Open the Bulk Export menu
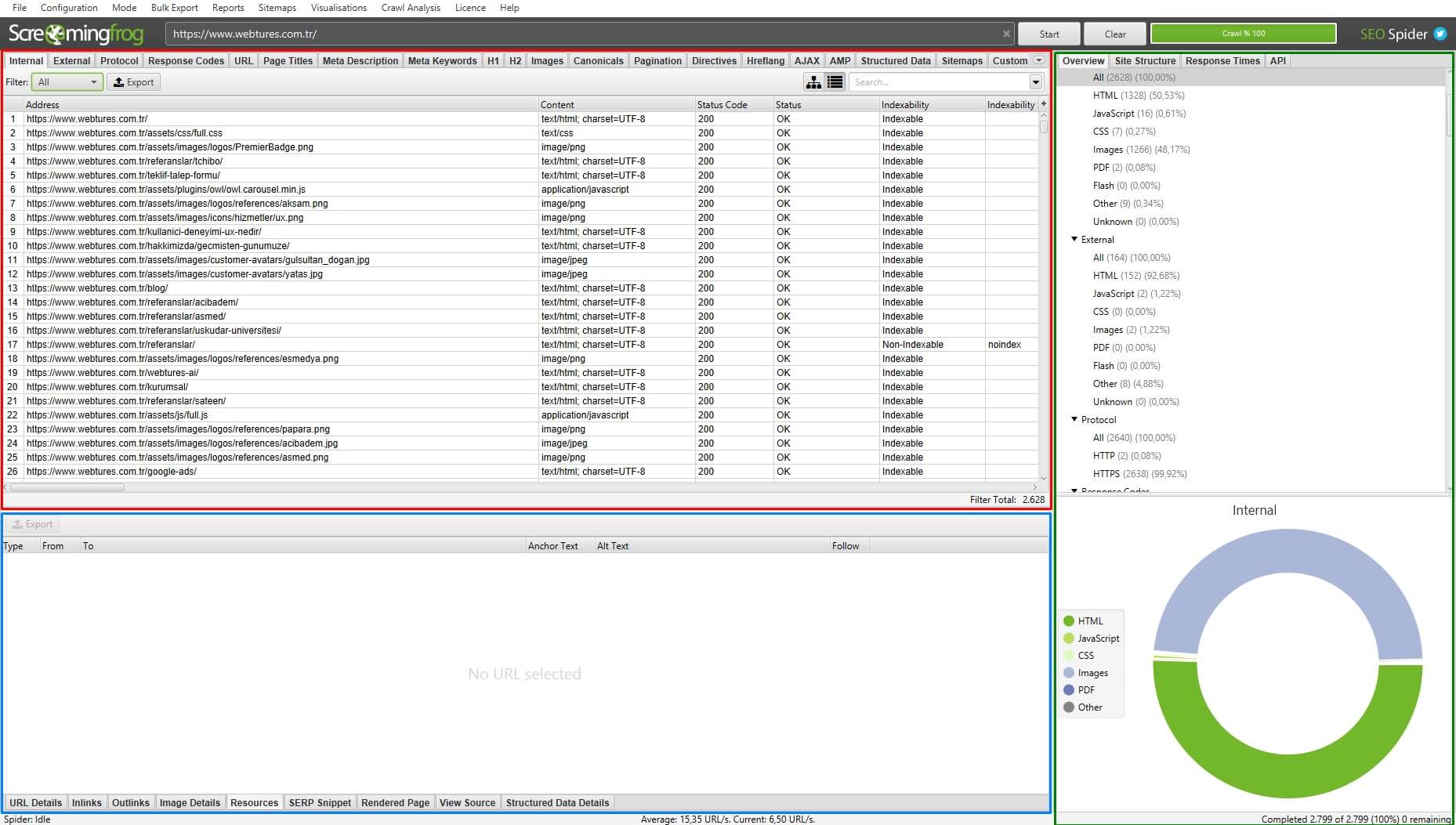Screen dimensions: 1456x825 click(x=175, y=8)
